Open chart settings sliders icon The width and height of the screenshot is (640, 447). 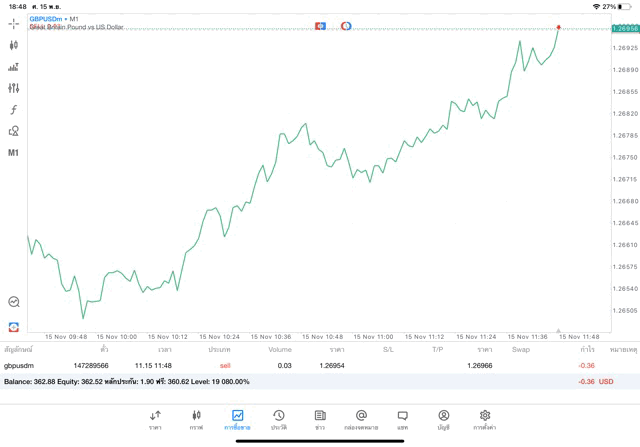coord(14,88)
